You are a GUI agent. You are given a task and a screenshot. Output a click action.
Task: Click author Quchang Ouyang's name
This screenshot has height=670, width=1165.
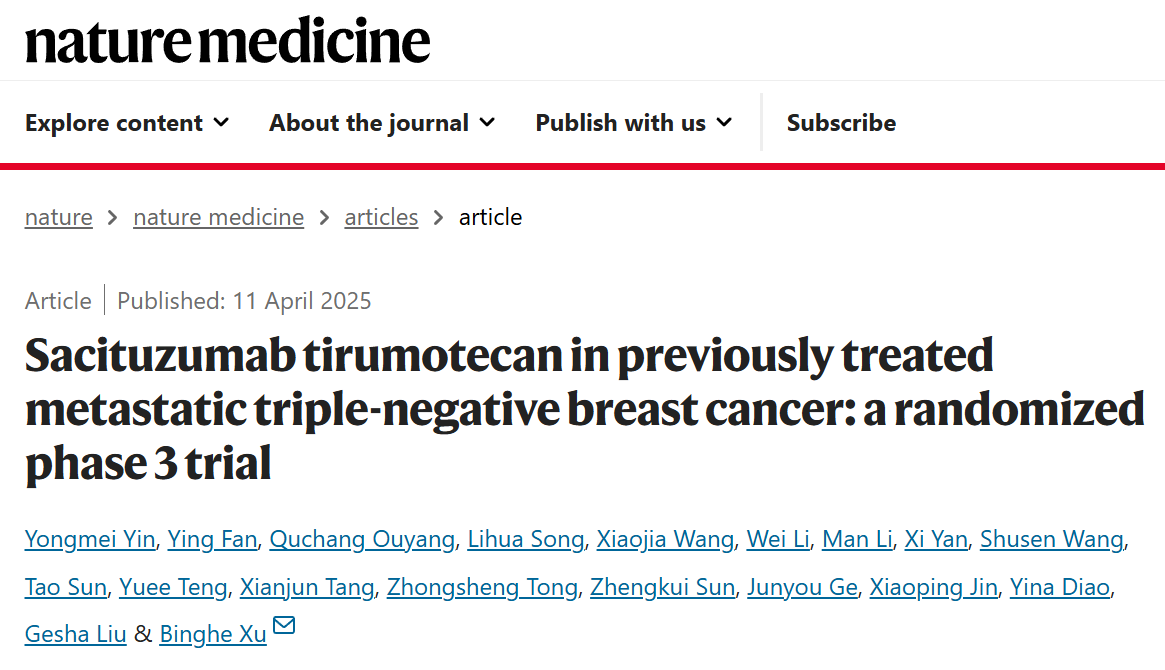[x=363, y=540]
